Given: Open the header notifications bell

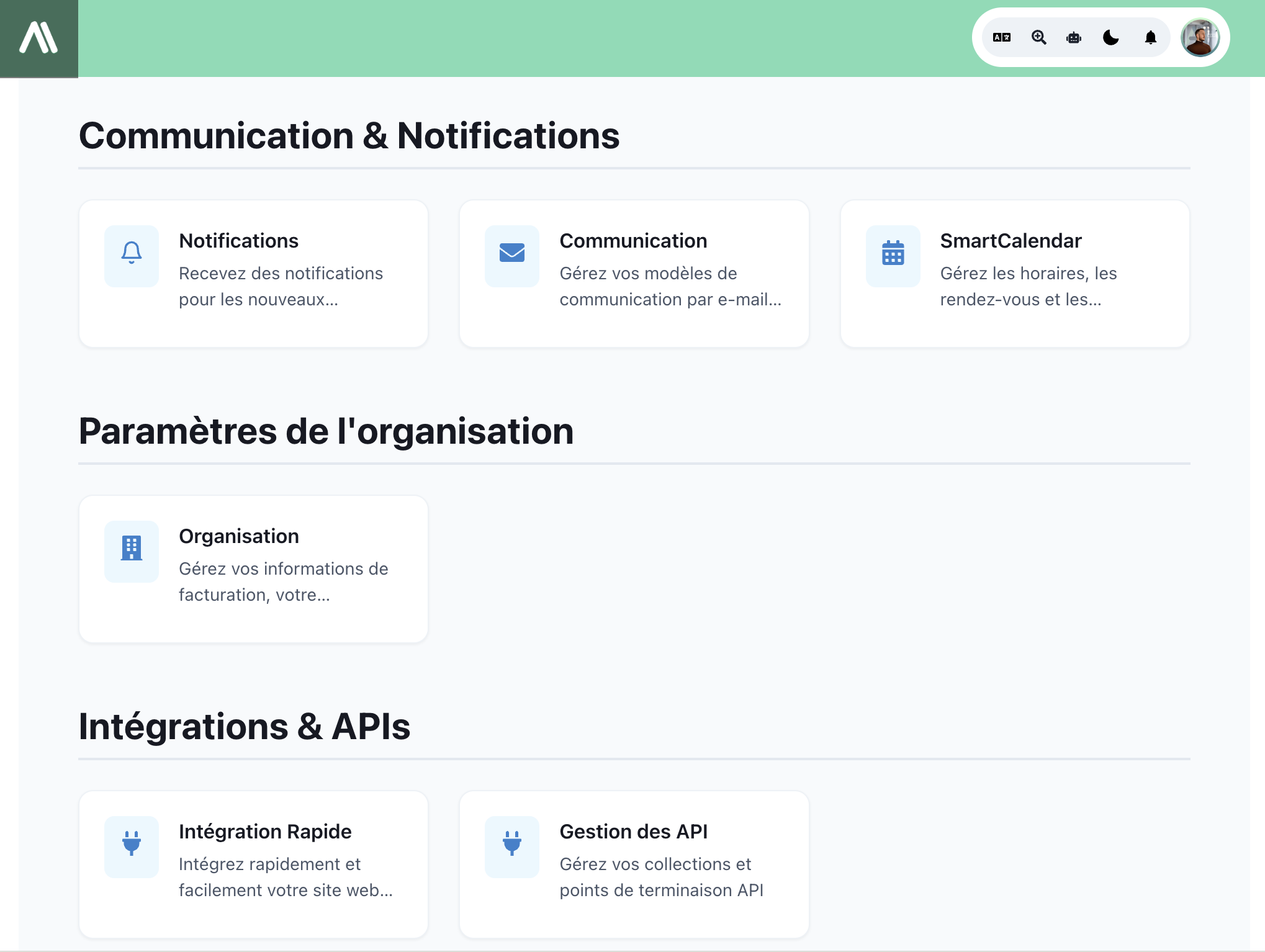Looking at the screenshot, I should pos(1150,38).
